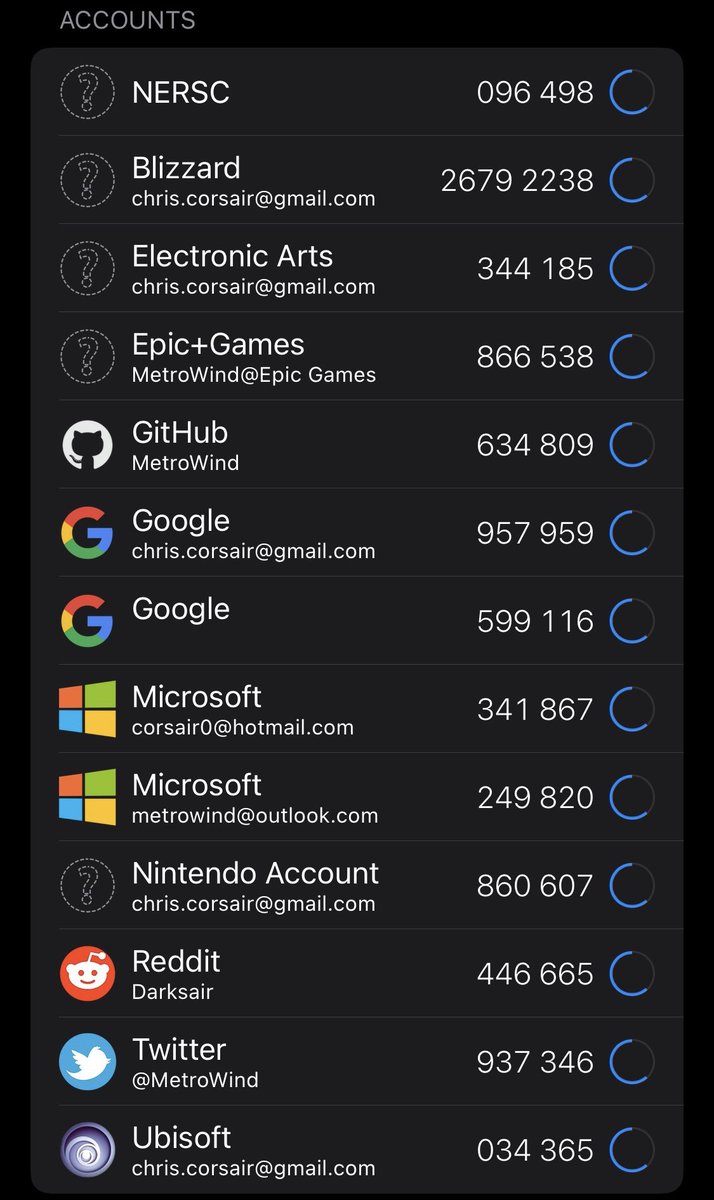This screenshot has width=714, height=1200.
Task: Tap Google logo for chris.corsair@gmail.com
Action: (88, 533)
